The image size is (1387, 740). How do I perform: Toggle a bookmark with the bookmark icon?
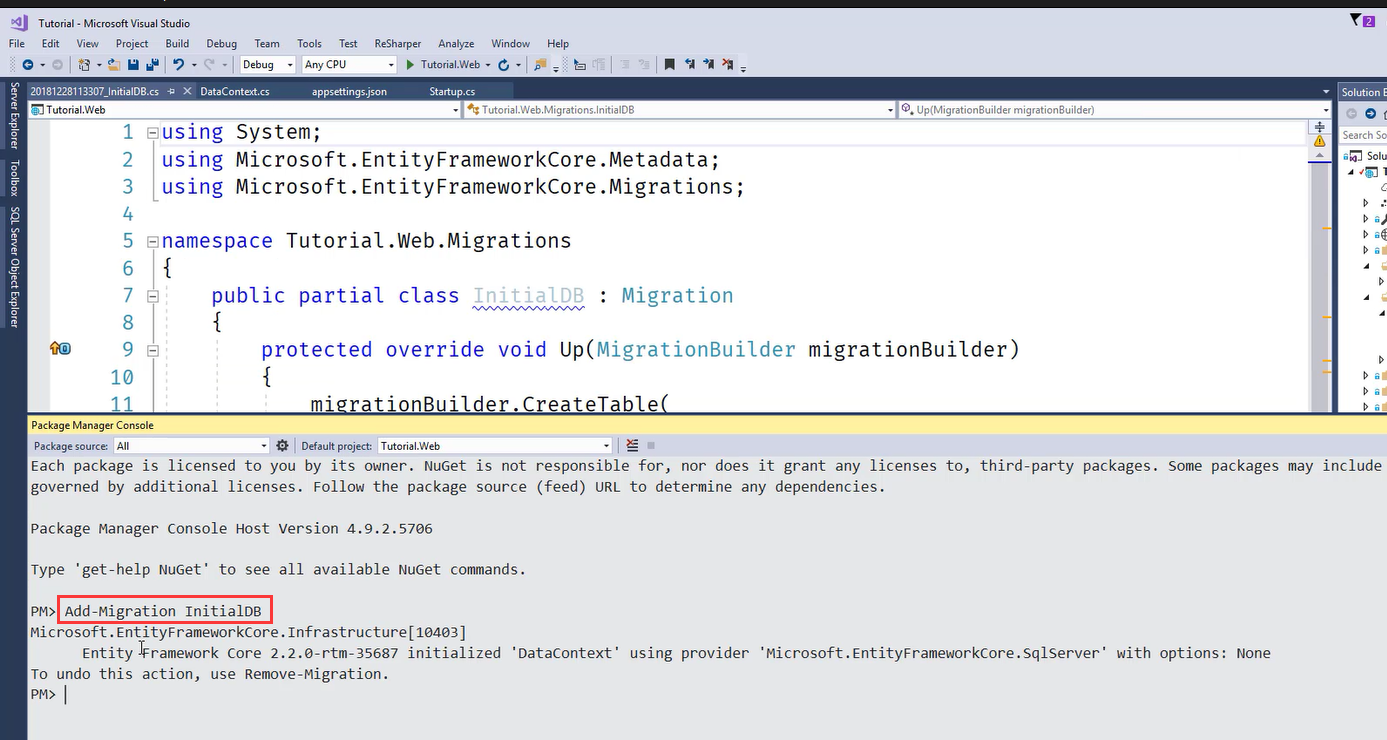point(669,64)
